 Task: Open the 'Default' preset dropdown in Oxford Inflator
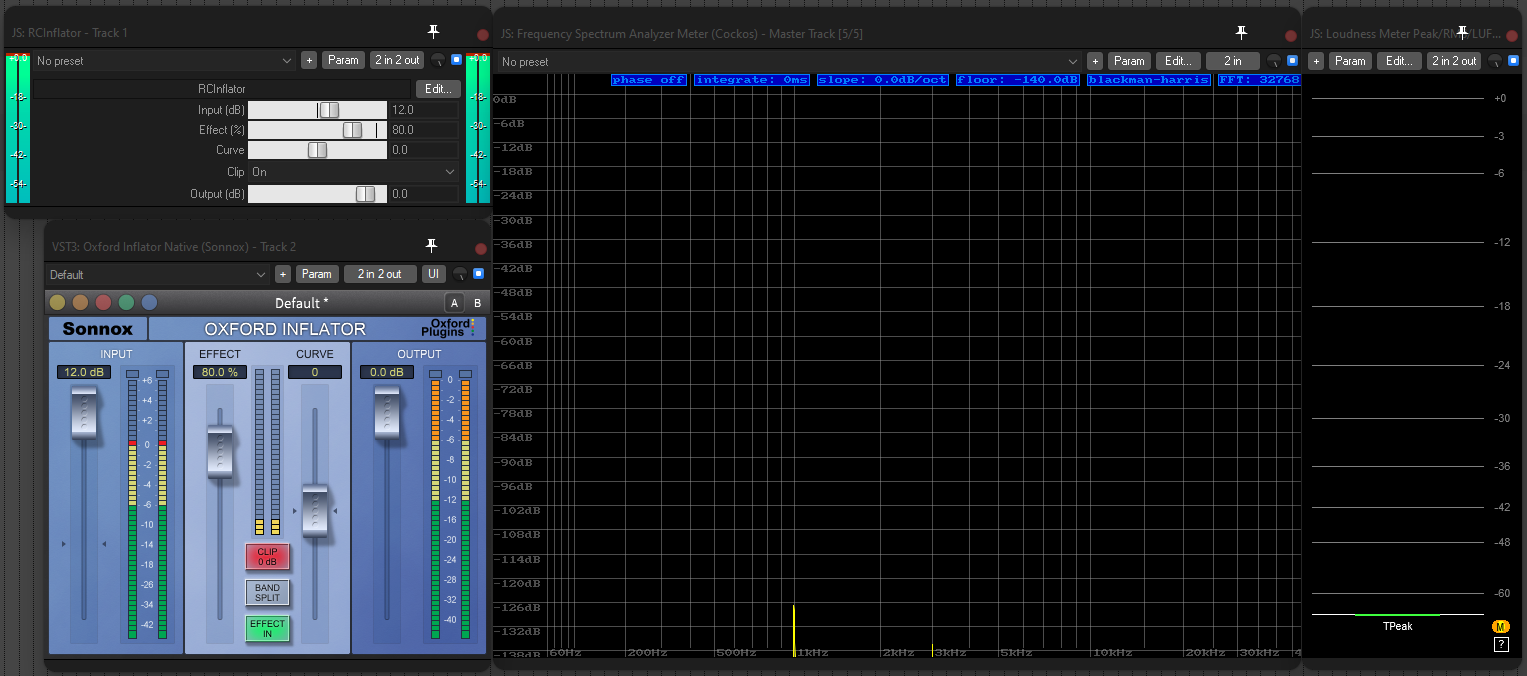coord(158,274)
